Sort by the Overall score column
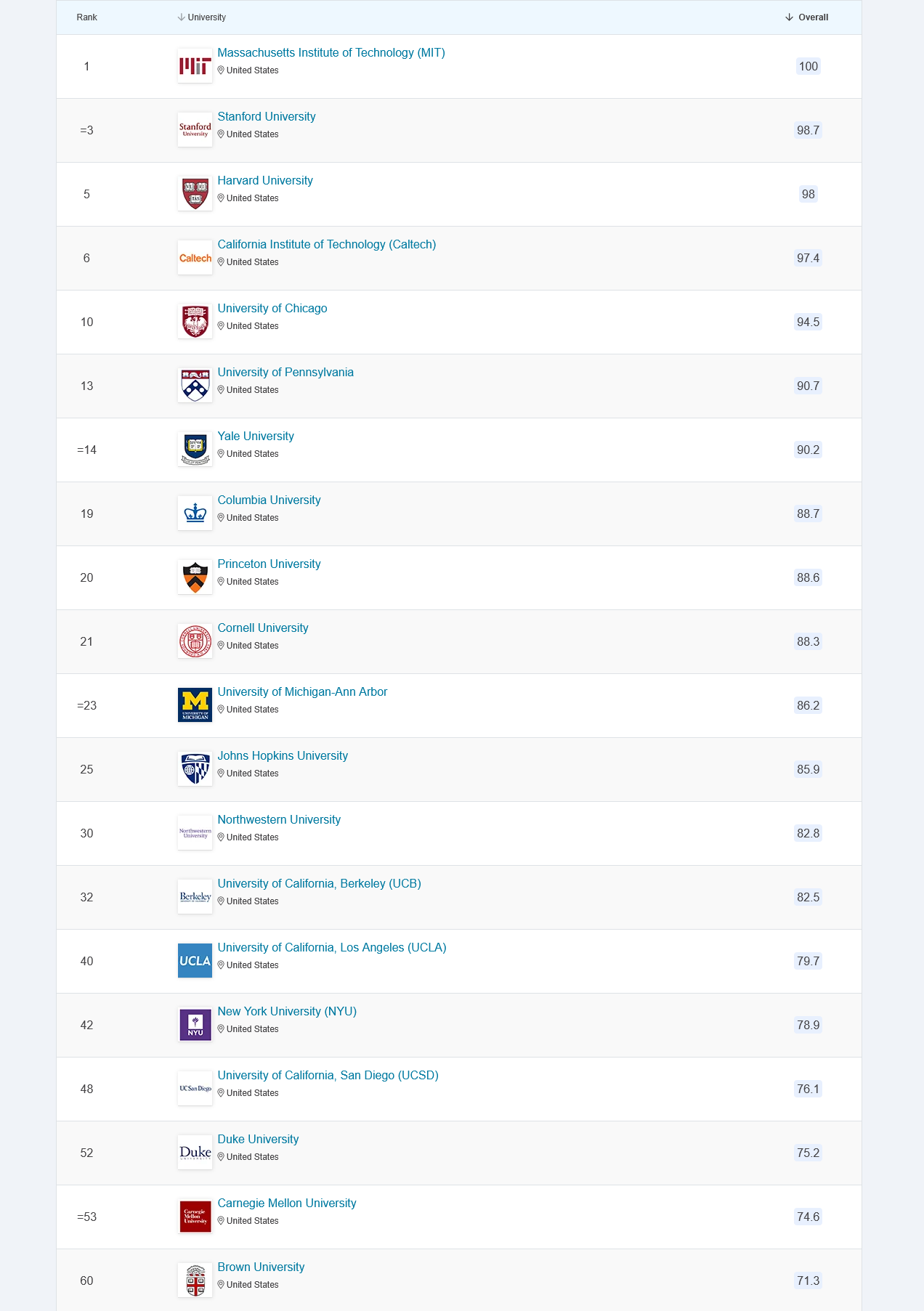The width and height of the screenshot is (924, 1311). 807,17
